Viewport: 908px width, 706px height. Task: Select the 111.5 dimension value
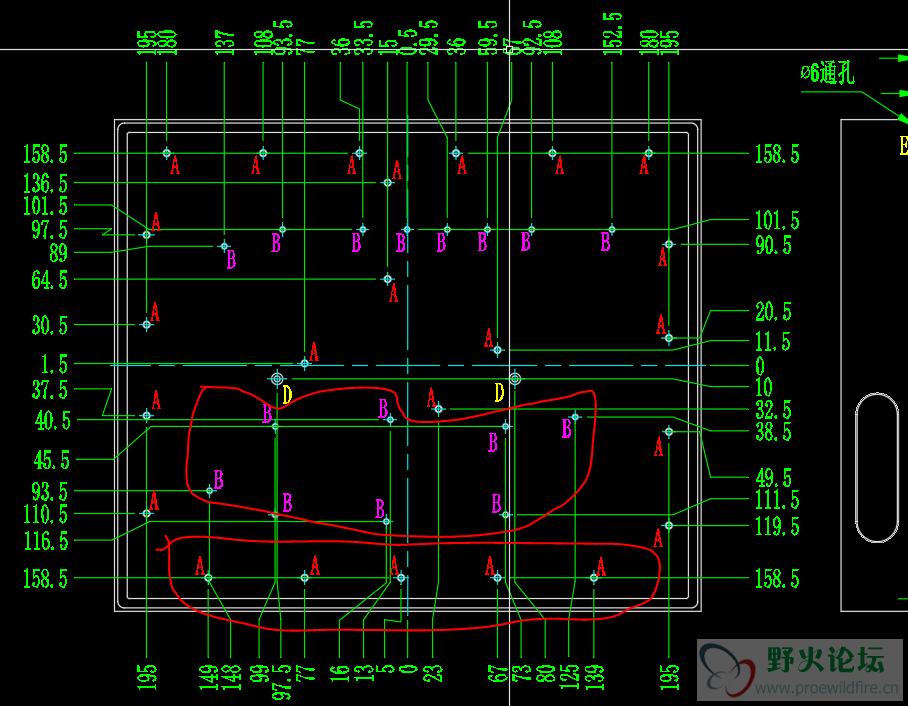coord(777,500)
